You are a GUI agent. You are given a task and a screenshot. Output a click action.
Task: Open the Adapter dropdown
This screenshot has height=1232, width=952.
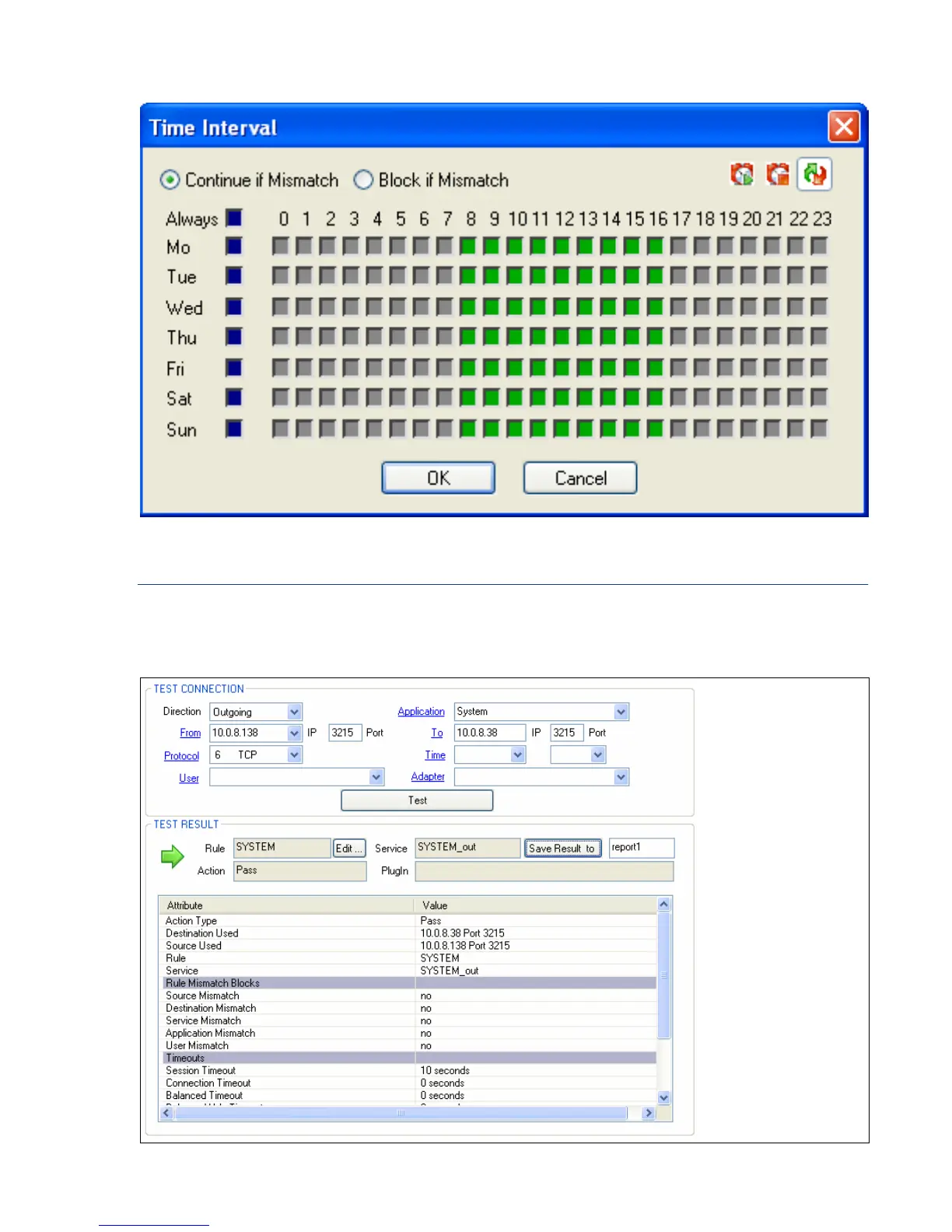click(x=621, y=777)
